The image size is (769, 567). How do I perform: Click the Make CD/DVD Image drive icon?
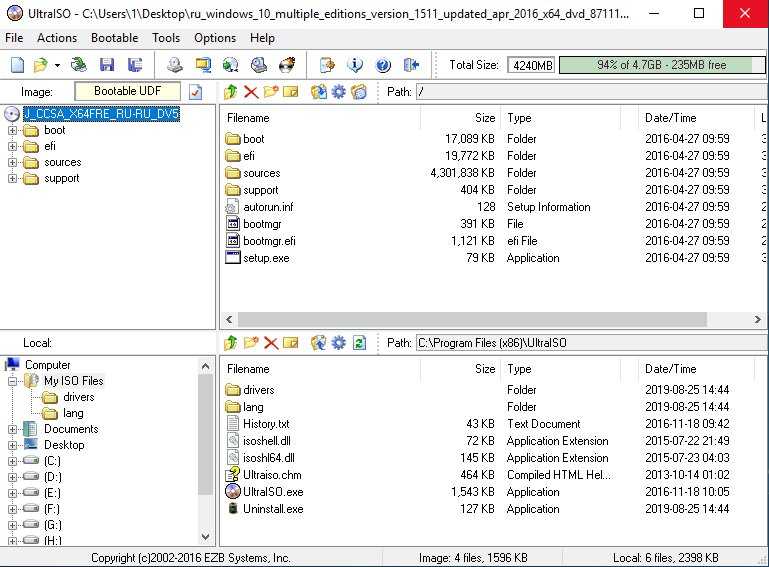click(175, 65)
